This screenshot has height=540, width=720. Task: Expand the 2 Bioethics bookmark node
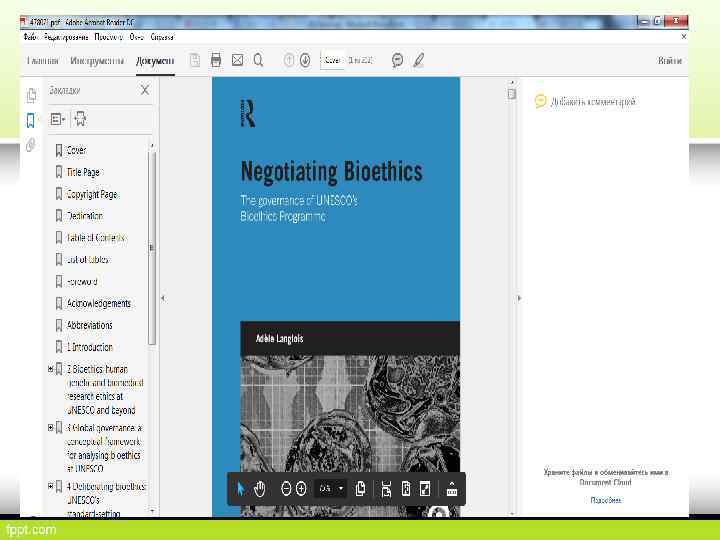[51, 369]
